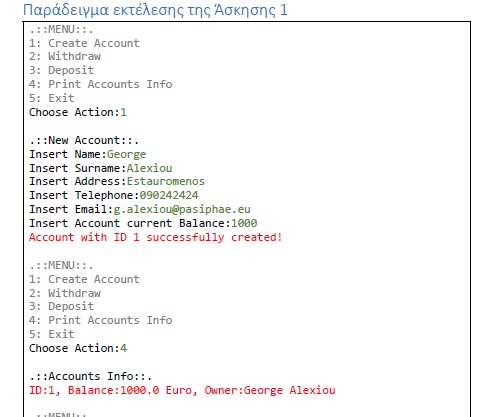The height and width of the screenshot is (417, 496).
Task: Click the 'Insert Name:George' line
Action: 88,154
